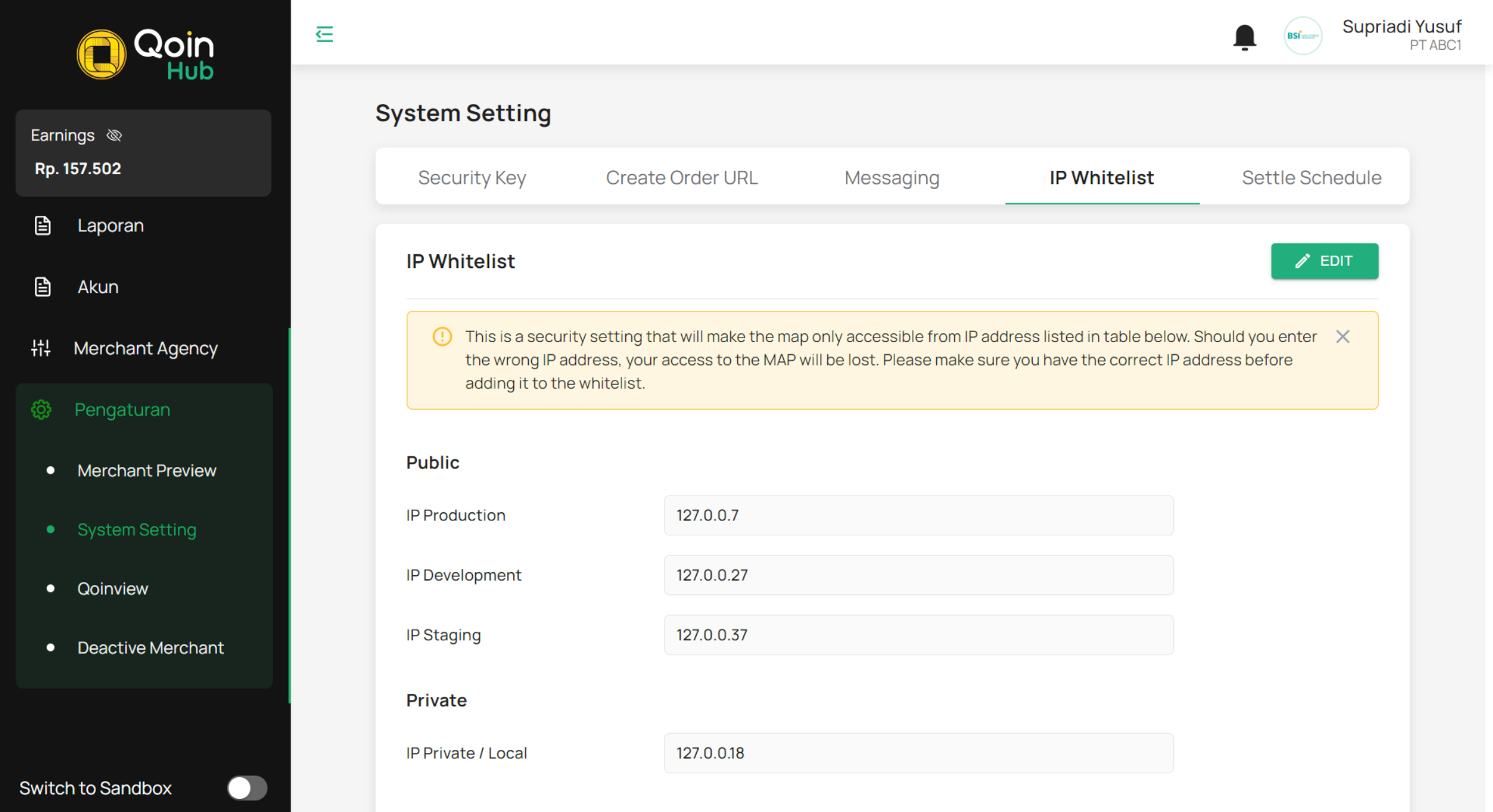Screen dimensions: 1493x812
Task: Click the Messaging tab
Action: (x=892, y=177)
